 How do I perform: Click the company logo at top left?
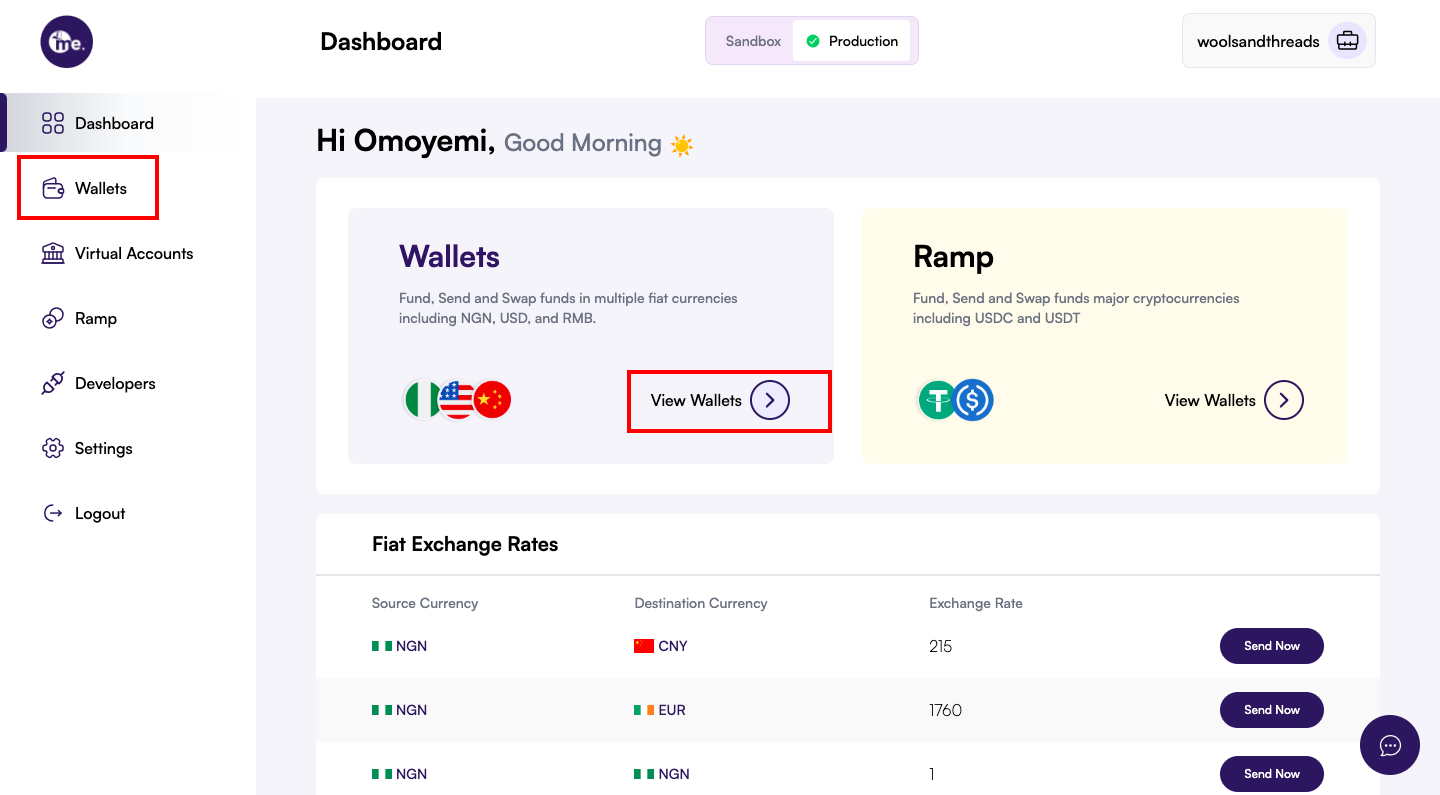66,42
